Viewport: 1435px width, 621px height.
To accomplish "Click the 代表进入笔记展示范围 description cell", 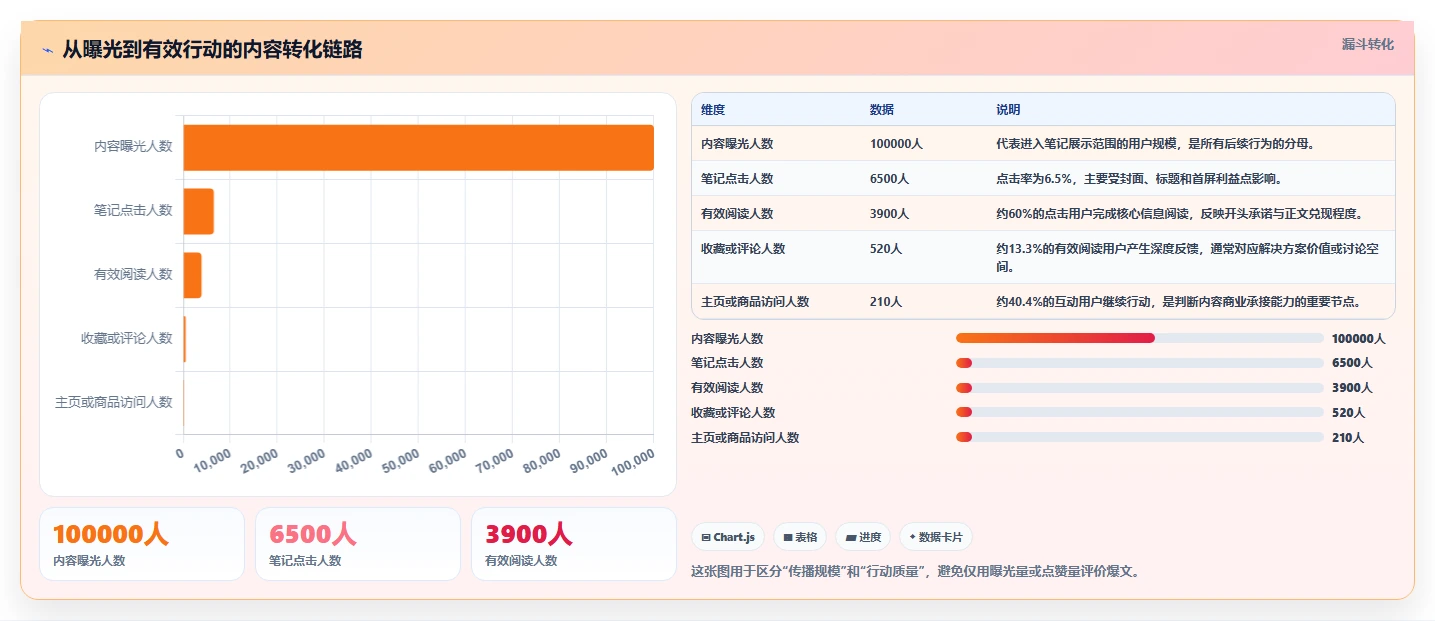I will (1191, 143).
